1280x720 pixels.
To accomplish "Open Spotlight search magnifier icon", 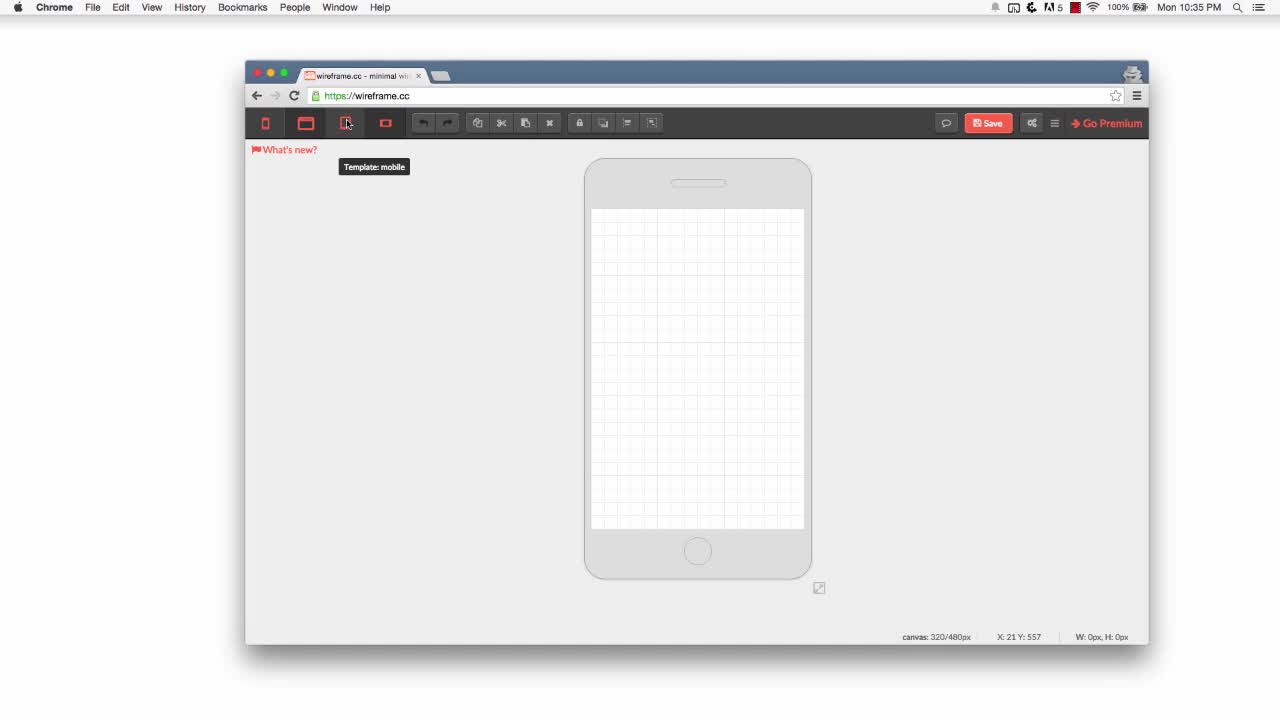I will pos(1237,7).
